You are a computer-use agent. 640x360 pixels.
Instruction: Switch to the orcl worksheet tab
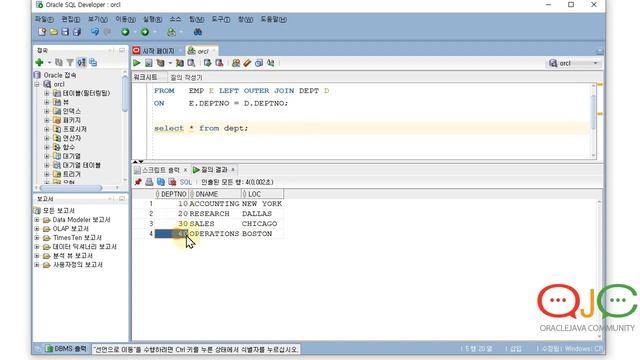click(202, 51)
